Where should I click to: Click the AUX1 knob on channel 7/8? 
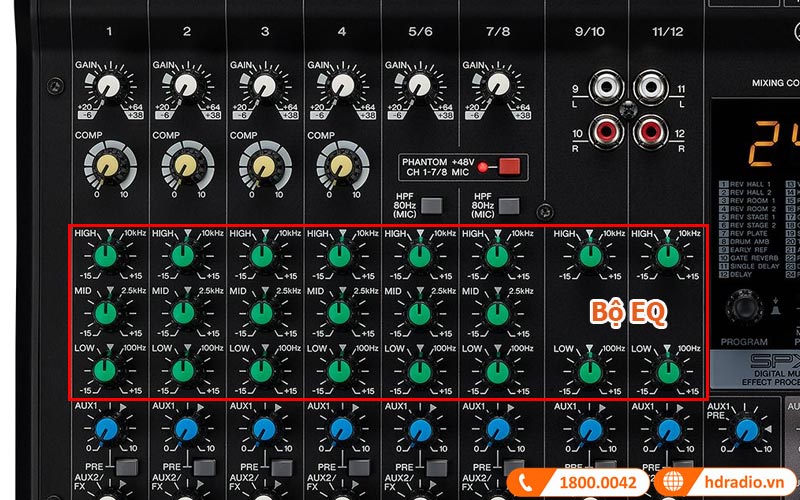click(x=498, y=430)
